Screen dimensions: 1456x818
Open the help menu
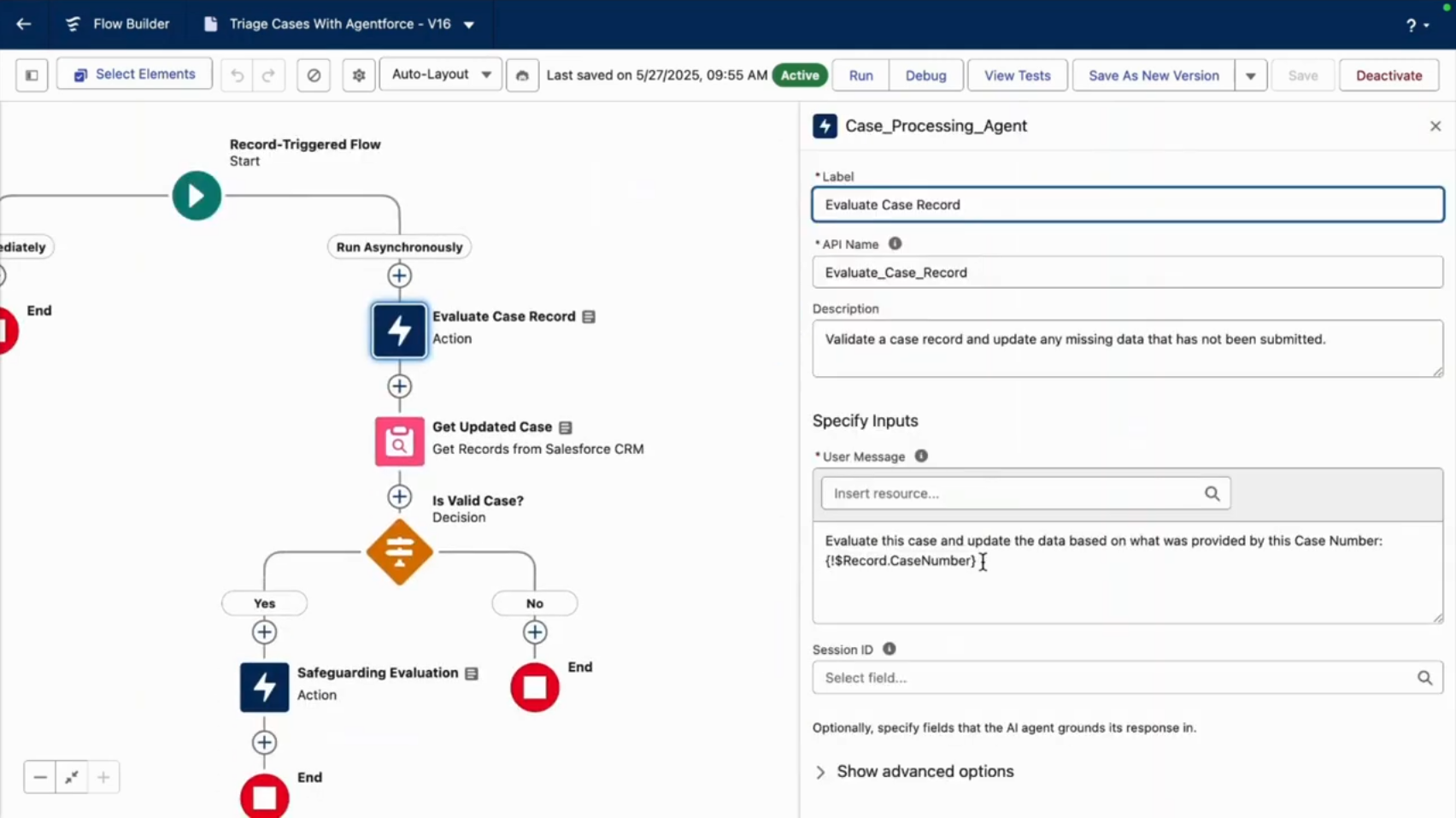1411,24
